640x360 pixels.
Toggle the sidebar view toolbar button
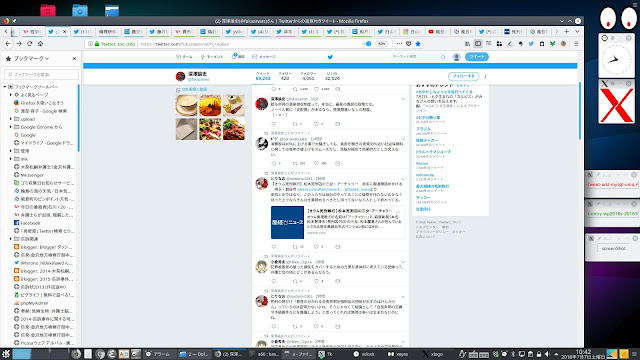478,44
